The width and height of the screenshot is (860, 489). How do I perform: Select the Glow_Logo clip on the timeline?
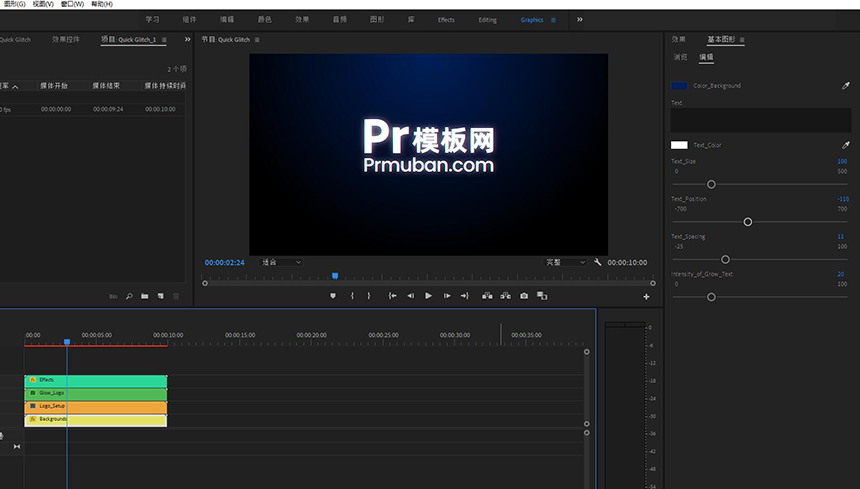click(x=96, y=394)
